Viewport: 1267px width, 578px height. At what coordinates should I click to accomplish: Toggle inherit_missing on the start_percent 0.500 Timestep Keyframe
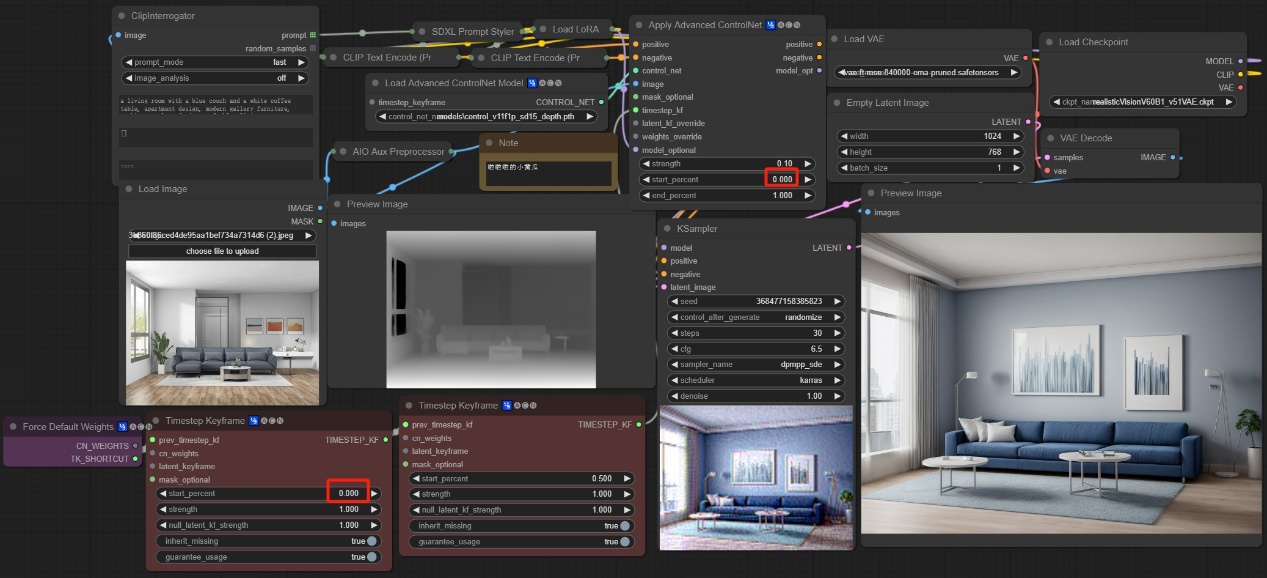point(625,526)
